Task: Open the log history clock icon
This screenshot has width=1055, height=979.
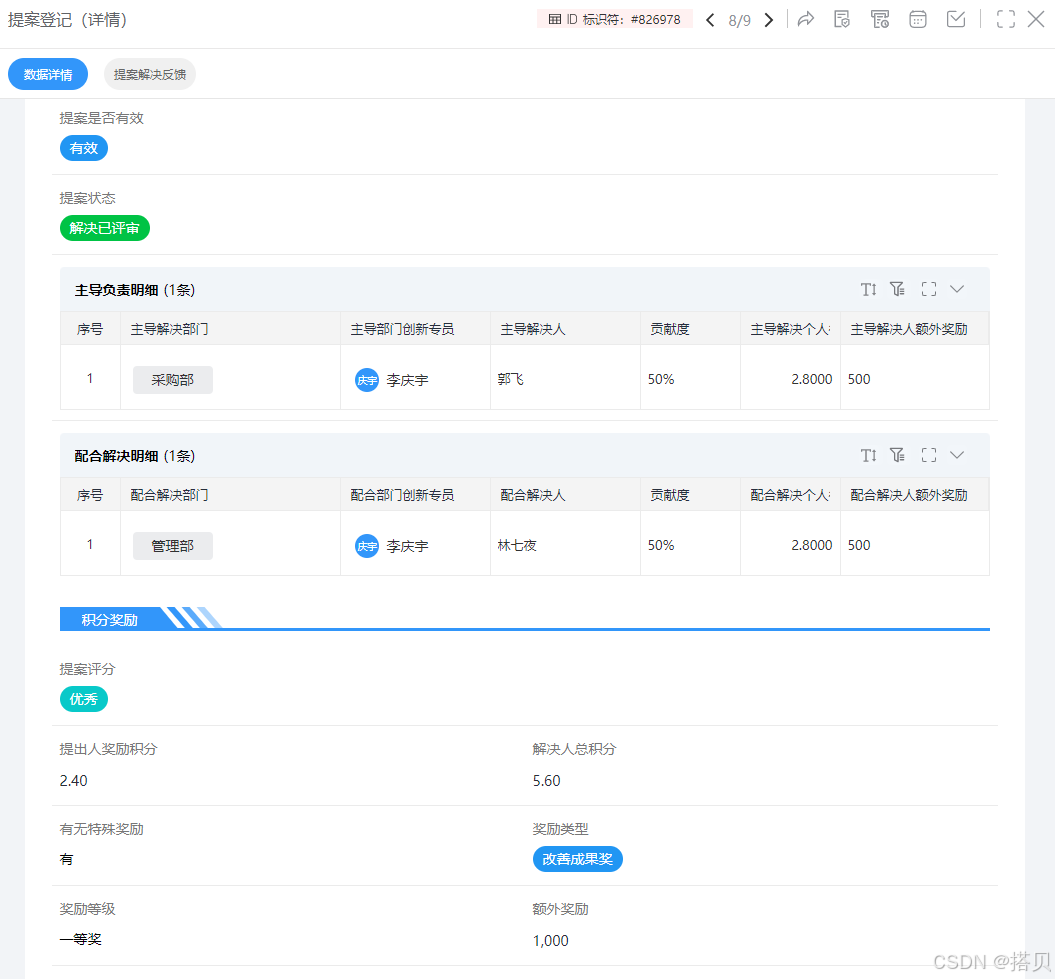Action: [x=880, y=19]
